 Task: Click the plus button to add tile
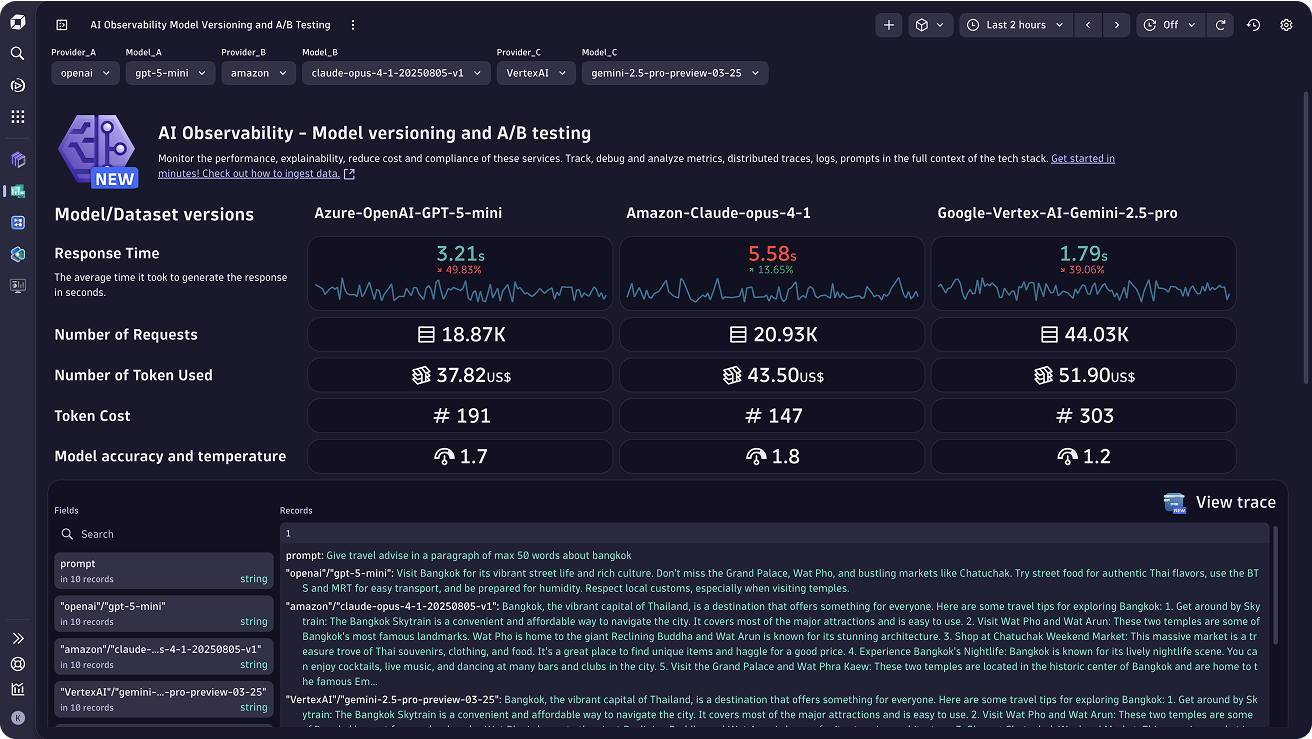coord(888,25)
